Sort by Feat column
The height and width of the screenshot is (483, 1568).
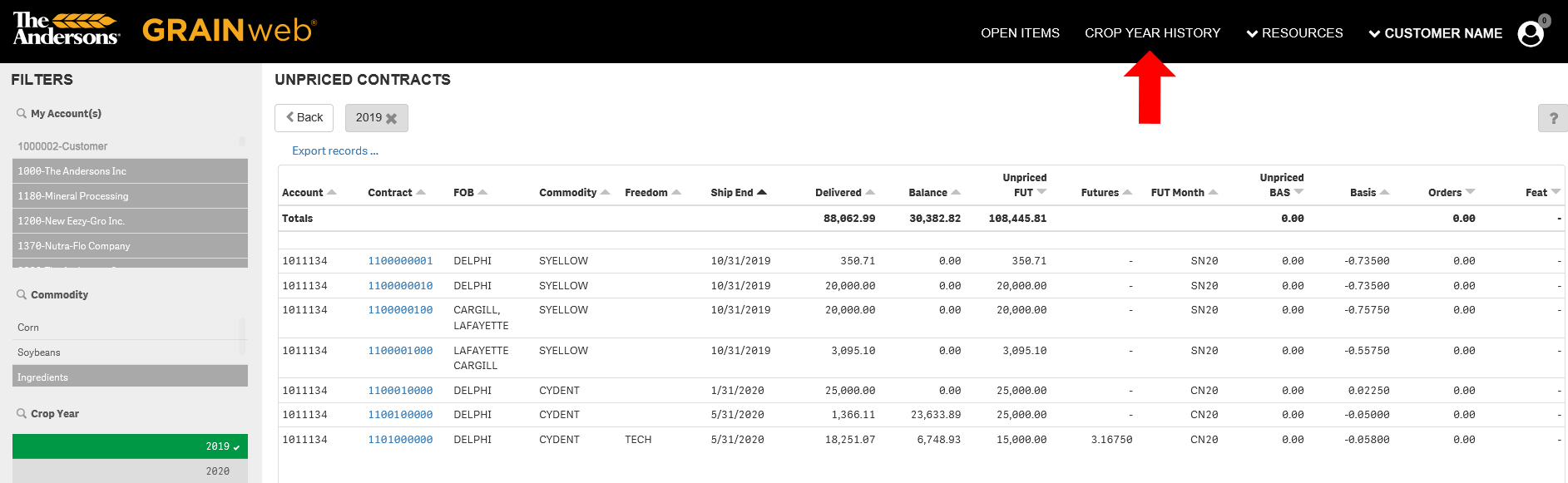pos(1543,193)
